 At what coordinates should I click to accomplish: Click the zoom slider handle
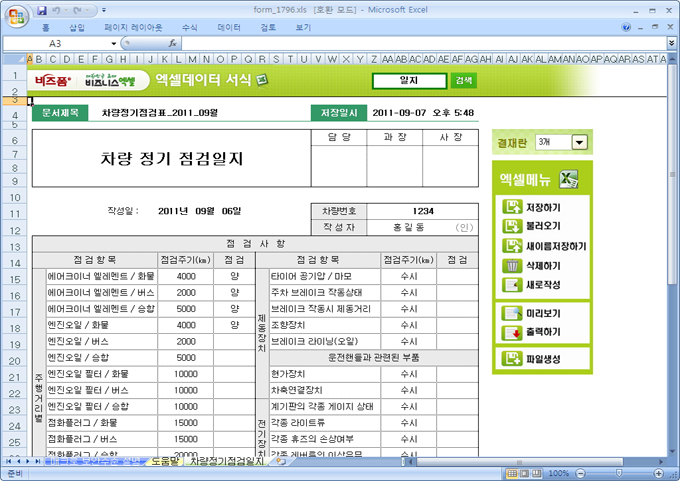(619, 473)
